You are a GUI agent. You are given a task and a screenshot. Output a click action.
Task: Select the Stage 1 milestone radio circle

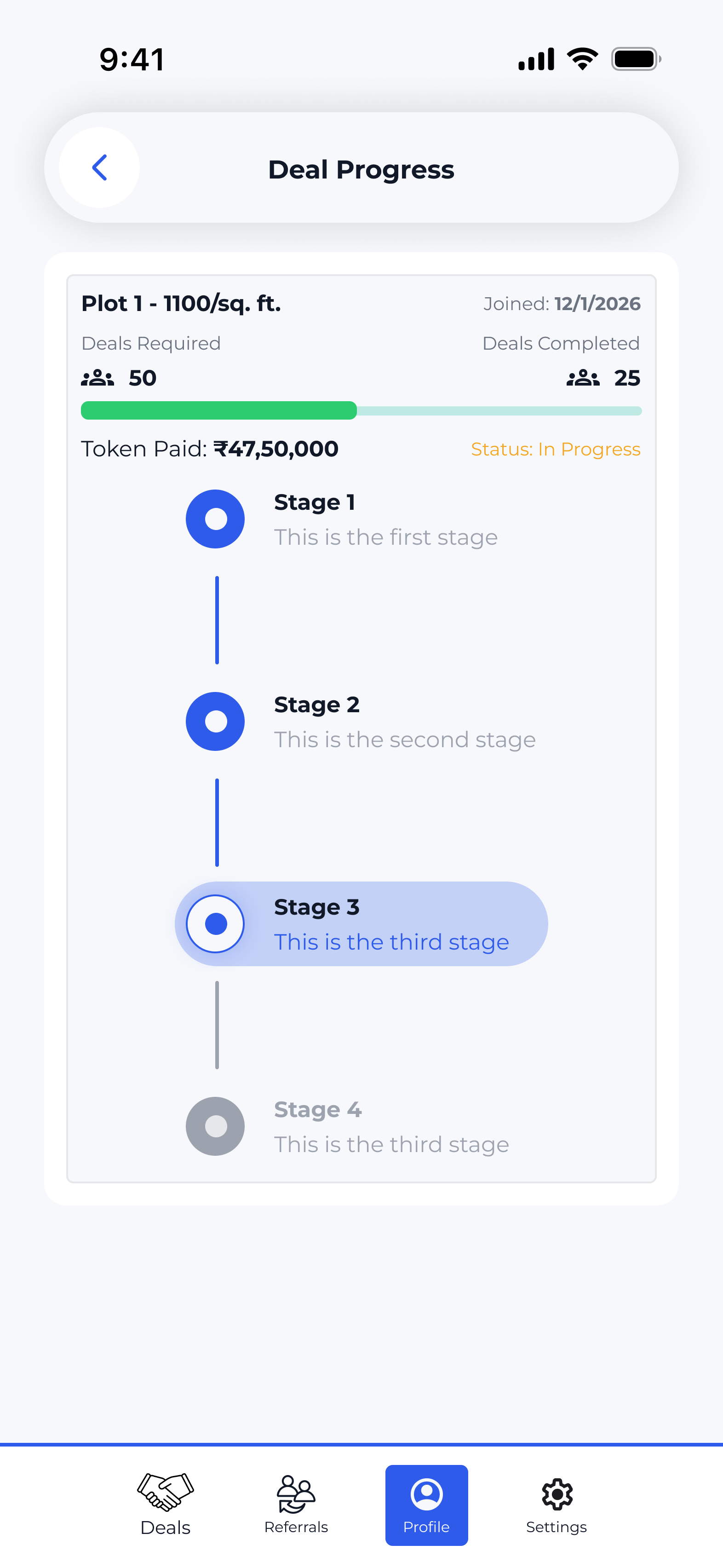pyautogui.click(x=215, y=519)
